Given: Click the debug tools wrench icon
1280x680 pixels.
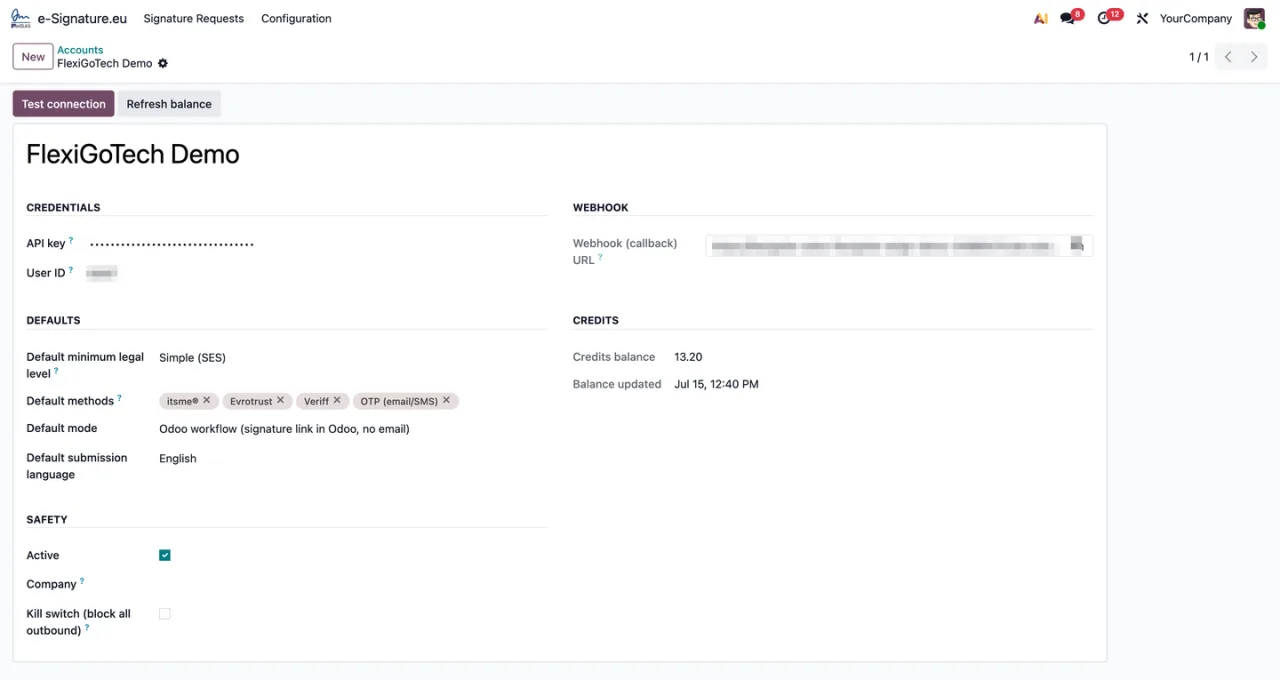Looking at the screenshot, I should click(x=1142, y=18).
